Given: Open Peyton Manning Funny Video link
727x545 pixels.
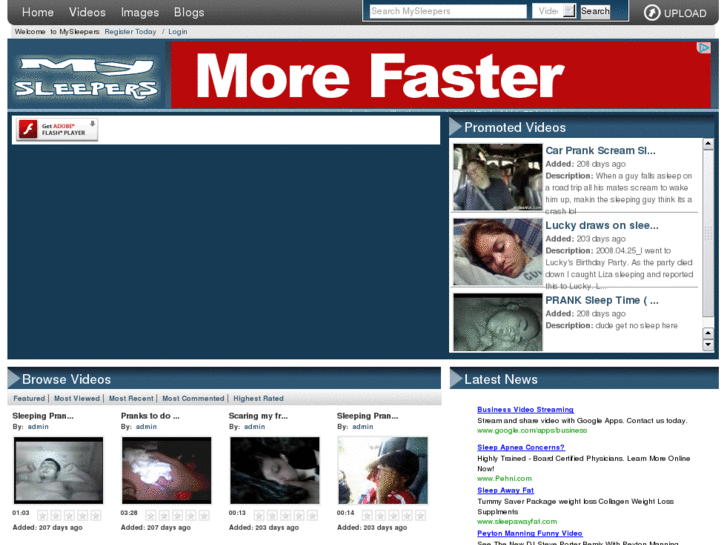Looking at the screenshot, I should (529, 533).
